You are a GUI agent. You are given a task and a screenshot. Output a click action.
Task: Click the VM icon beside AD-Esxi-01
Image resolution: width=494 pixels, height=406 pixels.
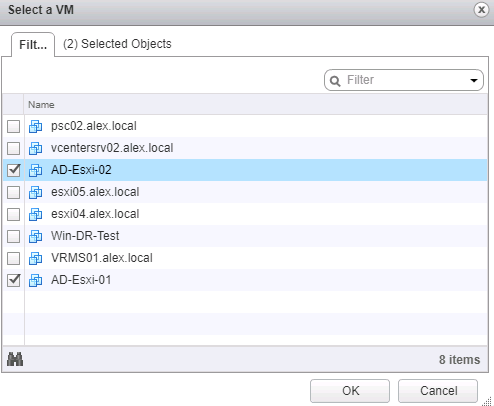pos(35,280)
